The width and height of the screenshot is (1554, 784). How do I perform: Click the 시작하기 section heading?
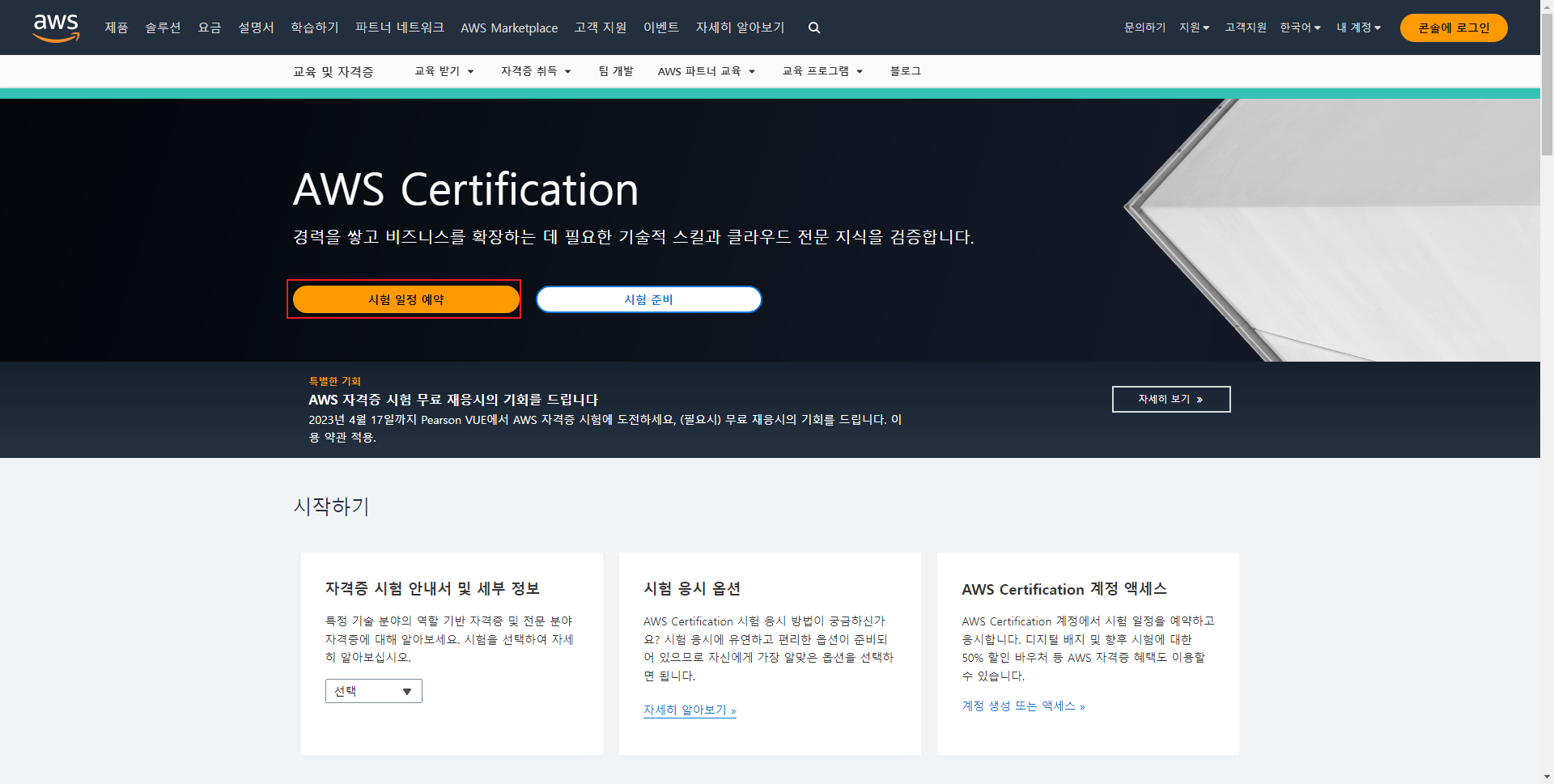tap(331, 506)
